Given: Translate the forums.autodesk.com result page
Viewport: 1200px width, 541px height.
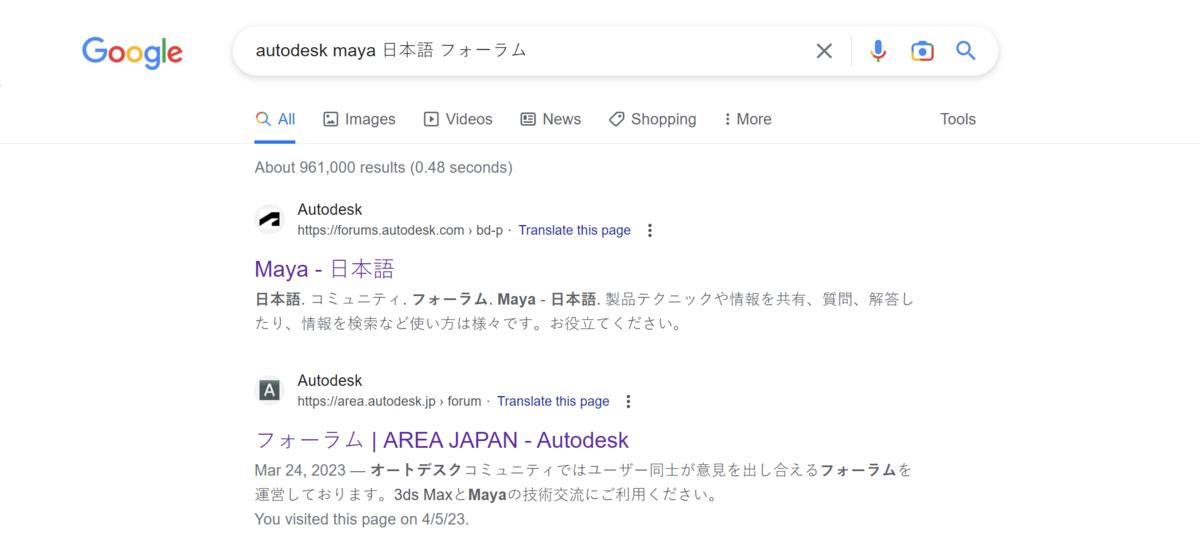Looking at the screenshot, I should [x=575, y=230].
